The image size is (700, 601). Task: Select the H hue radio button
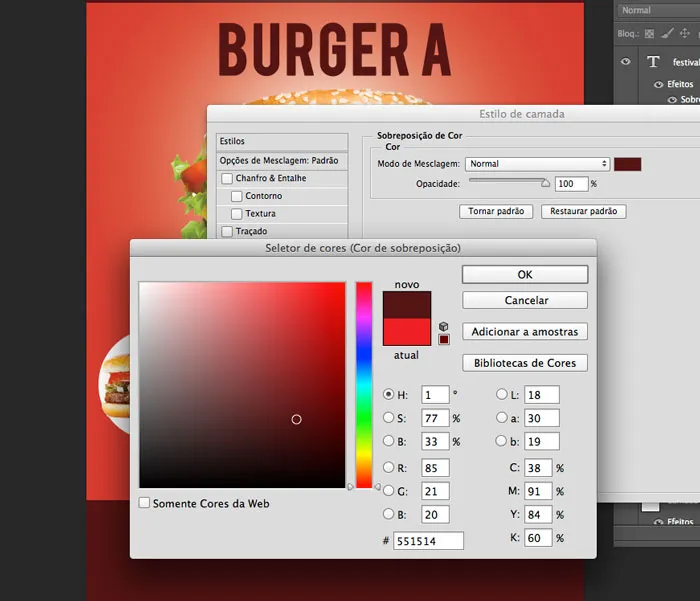coord(388,394)
